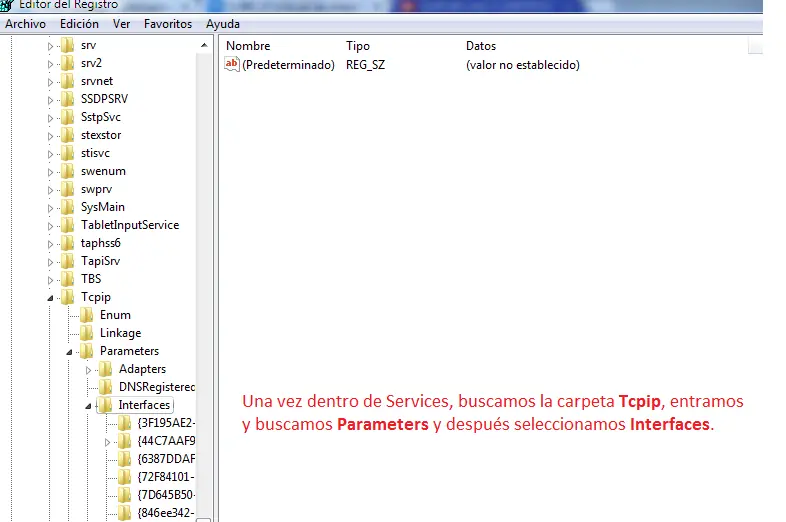Click the Interfaces folder icon
Image resolution: width=786 pixels, height=522 pixels.
(x=106, y=405)
